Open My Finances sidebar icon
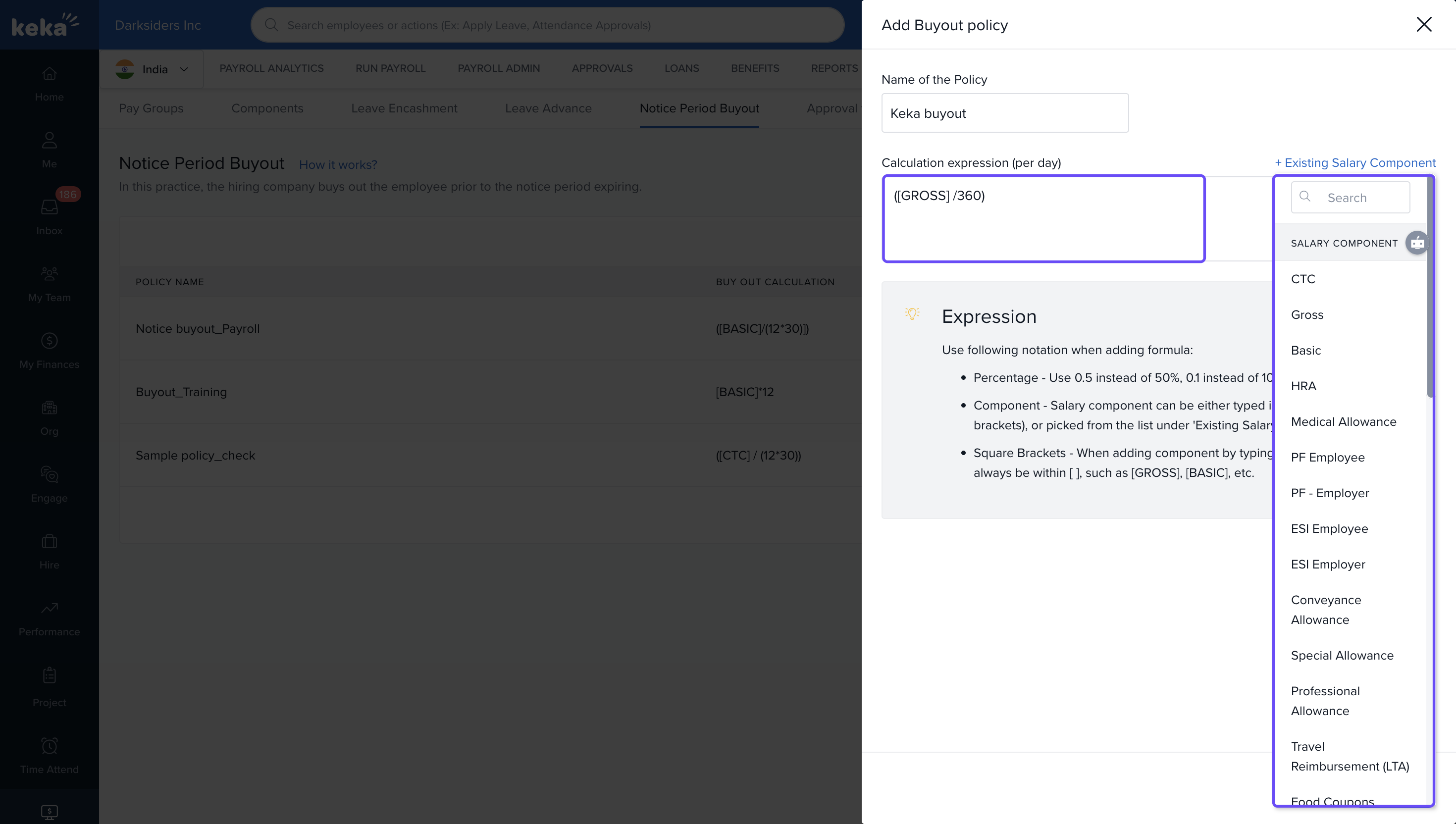This screenshot has height=824, width=1456. pos(49,341)
